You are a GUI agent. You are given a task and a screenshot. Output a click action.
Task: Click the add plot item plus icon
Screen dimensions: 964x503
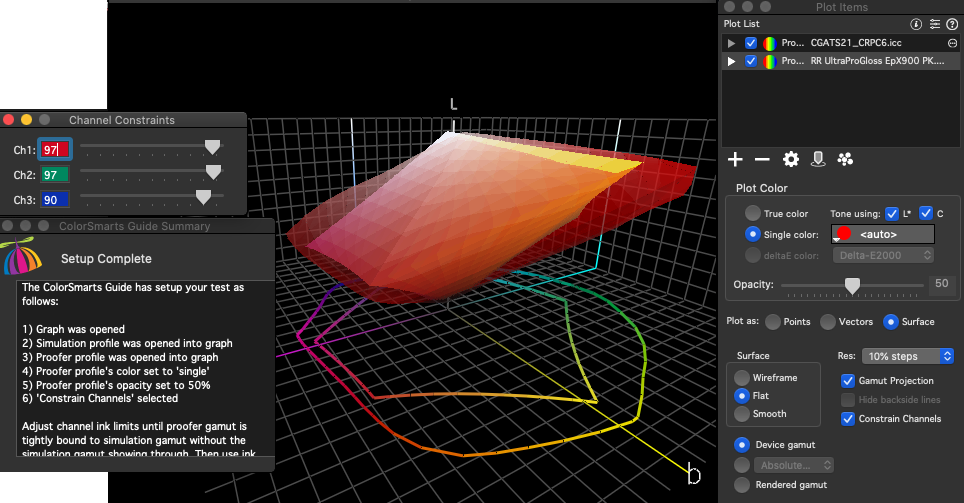735,159
